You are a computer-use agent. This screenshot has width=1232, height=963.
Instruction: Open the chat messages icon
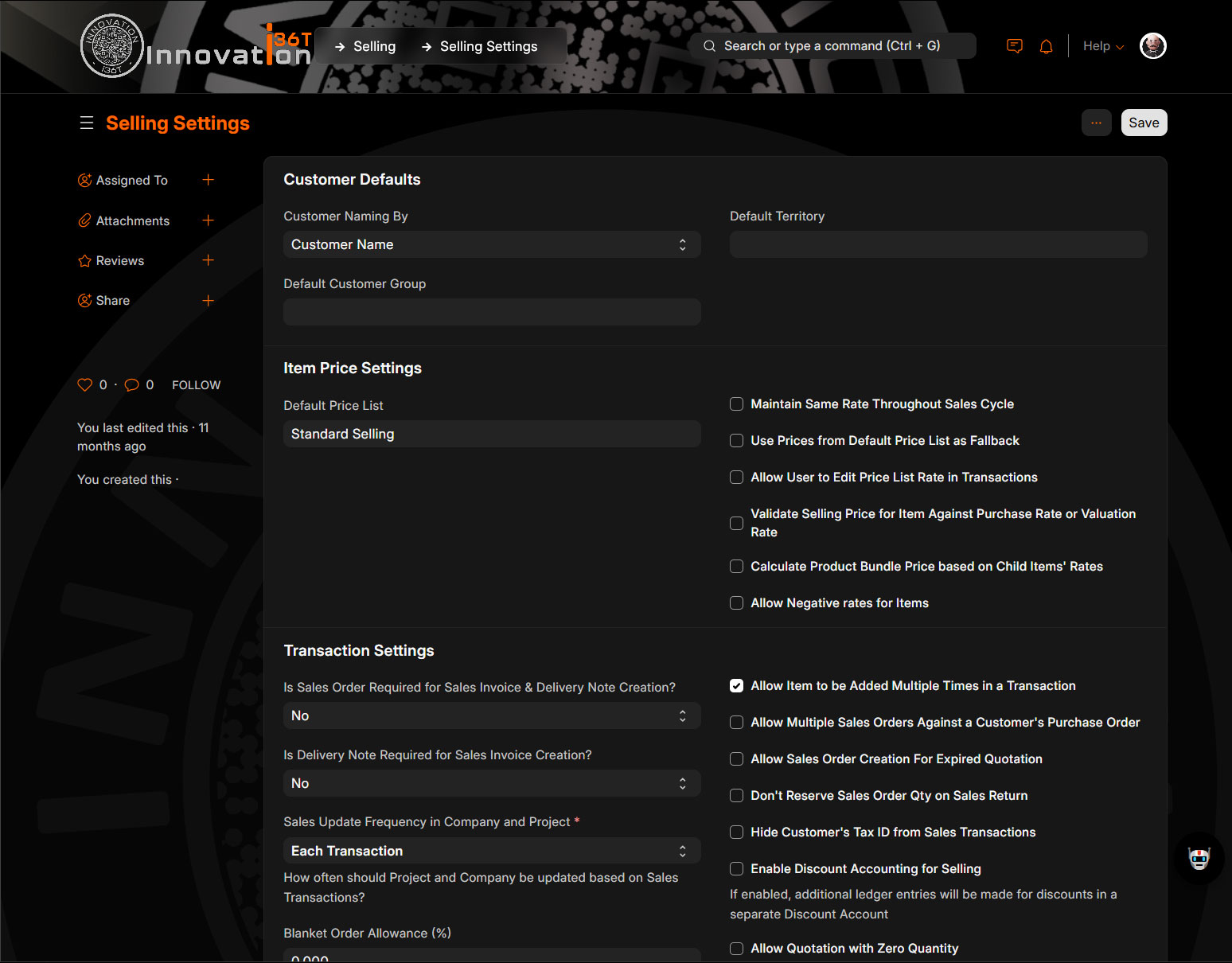pos(1014,46)
